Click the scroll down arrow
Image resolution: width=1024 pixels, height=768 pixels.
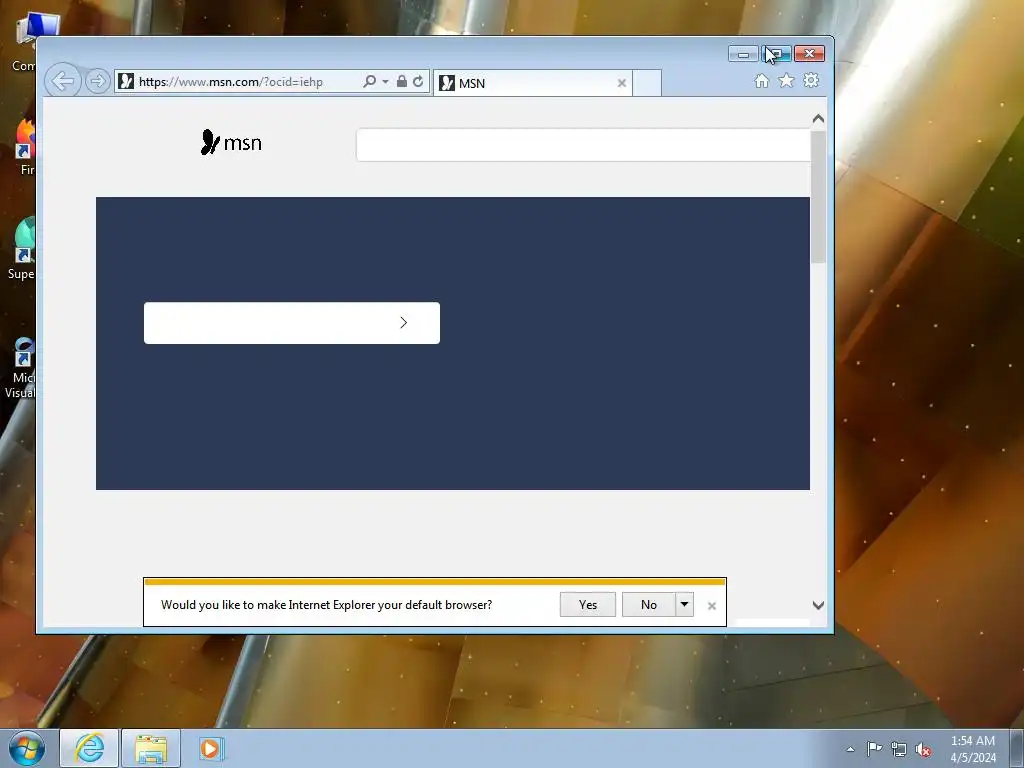coord(818,605)
